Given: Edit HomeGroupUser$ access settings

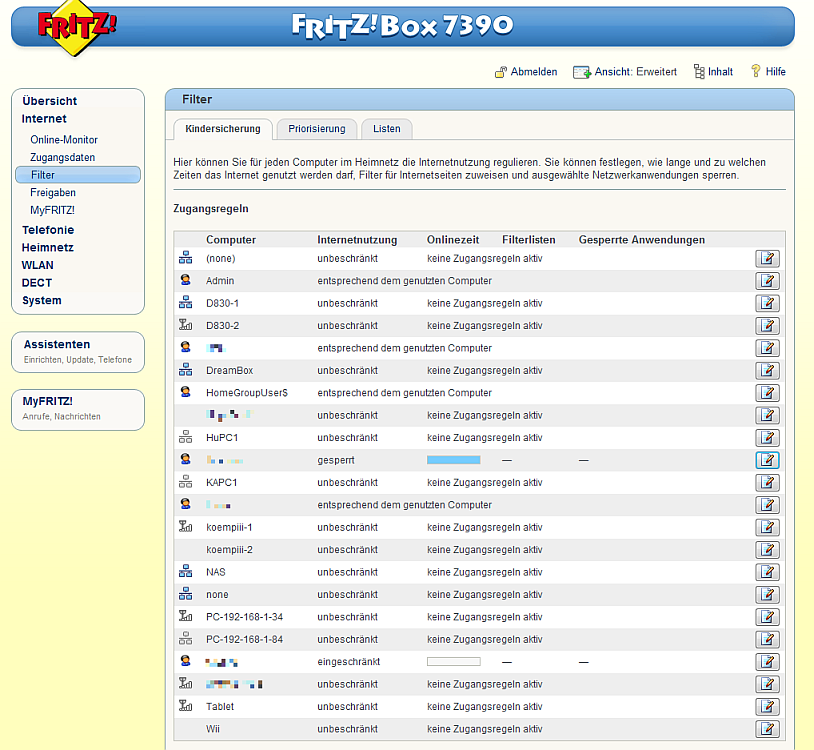Looking at the screenshot, I should pos(767,393).
